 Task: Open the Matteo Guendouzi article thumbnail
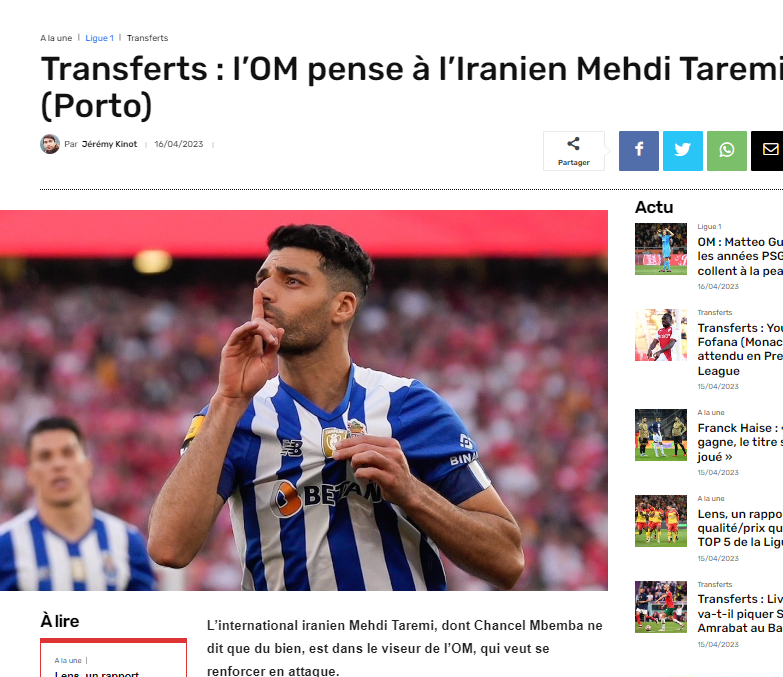(x=661, y=249)
